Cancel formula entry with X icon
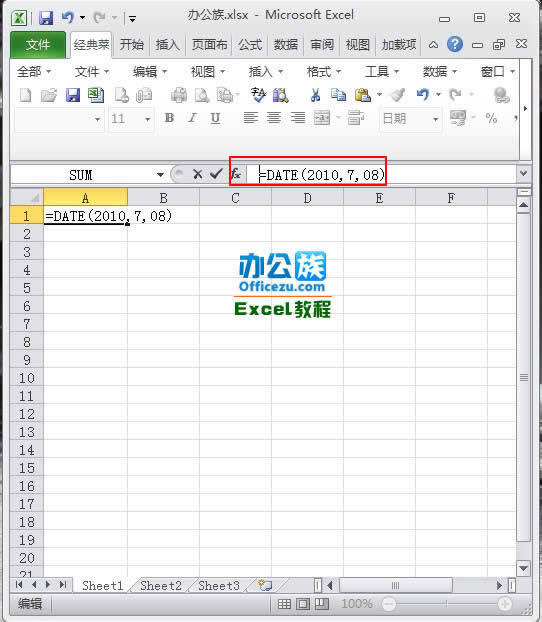 (197, 174)
